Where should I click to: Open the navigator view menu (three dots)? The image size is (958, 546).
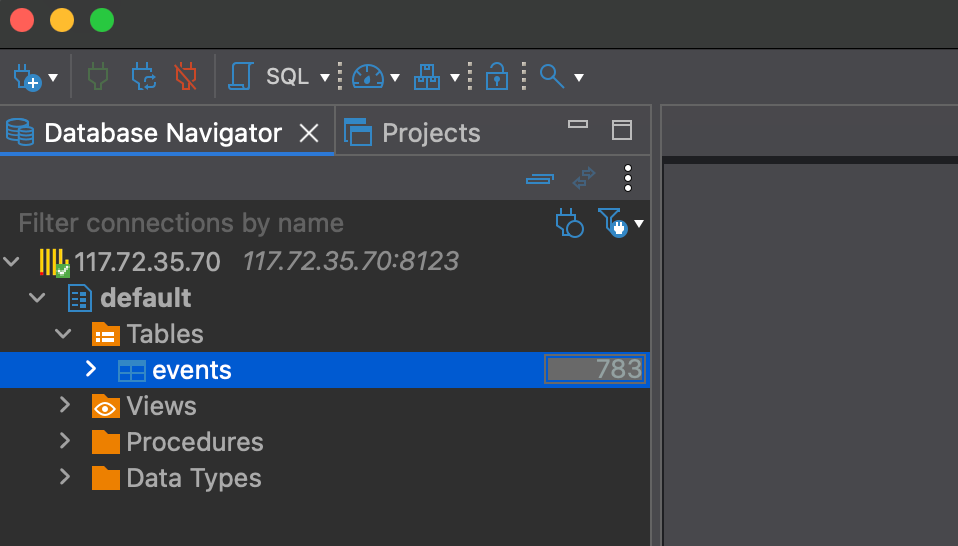(x=627, y=178)
